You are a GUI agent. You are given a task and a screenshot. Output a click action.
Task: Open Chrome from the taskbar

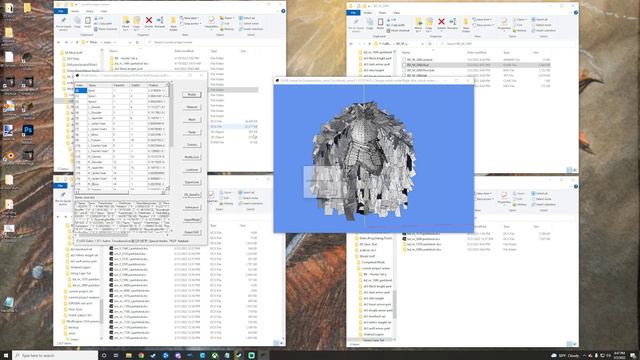click(141, 356)
